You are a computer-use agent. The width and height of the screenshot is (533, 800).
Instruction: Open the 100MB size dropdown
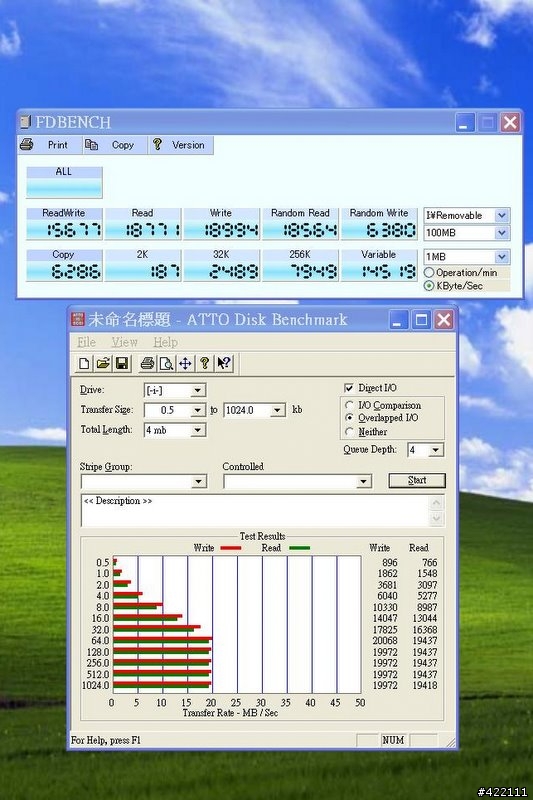pyautogui.click(x=501, y=233)
